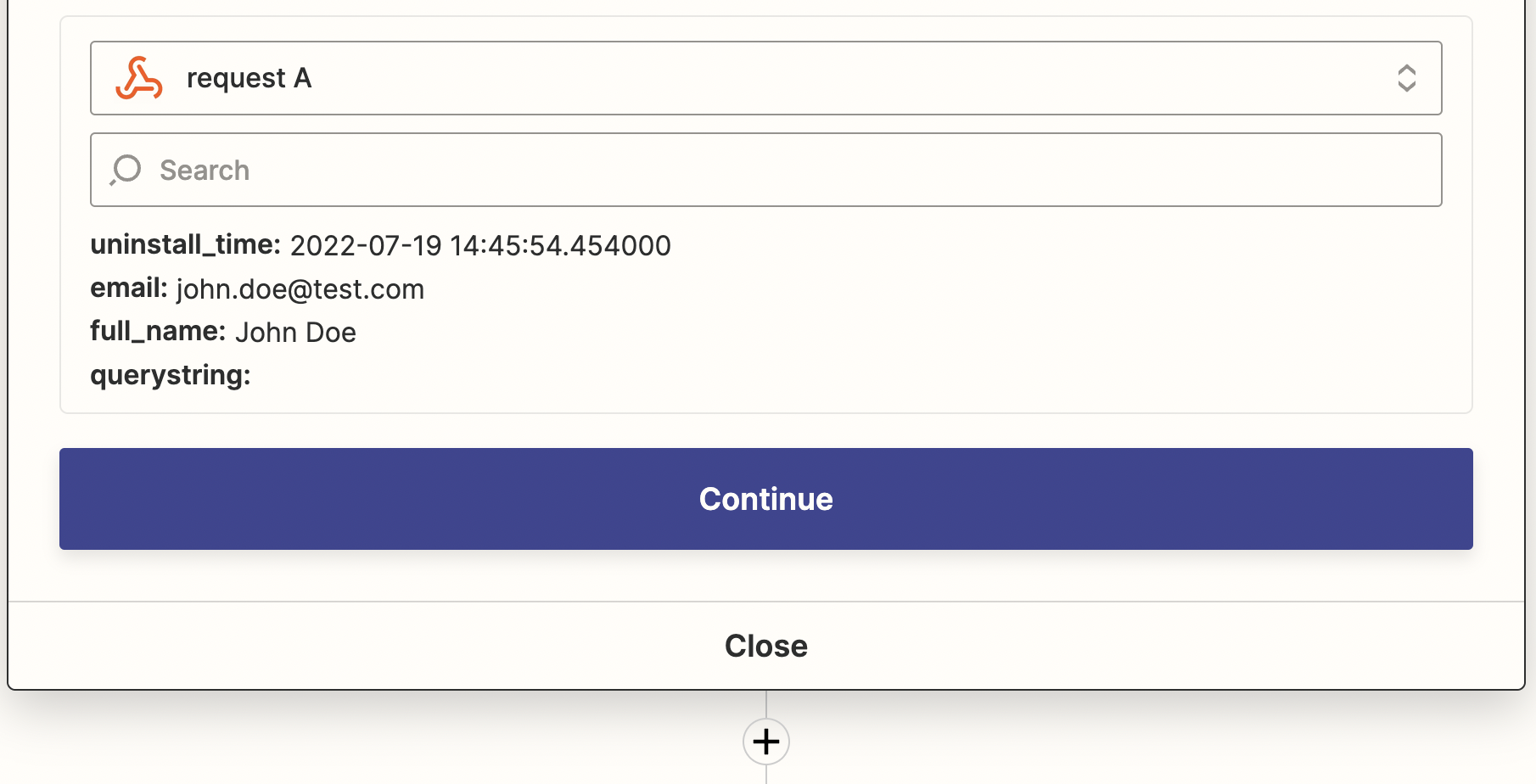
Task: Click the blue Continue button
Action: 765,499
